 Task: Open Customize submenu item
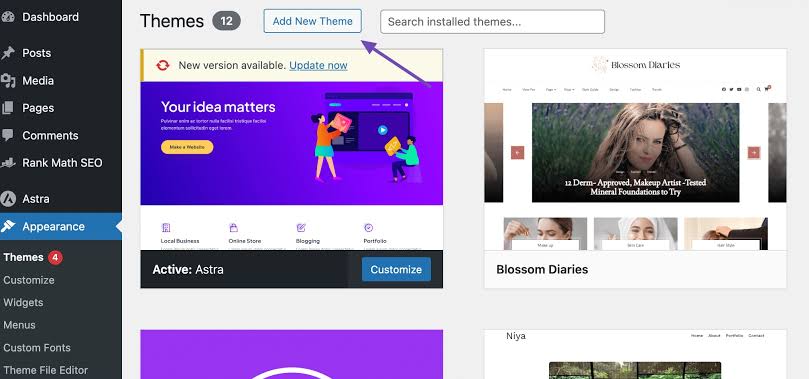(x=29, y=280)
